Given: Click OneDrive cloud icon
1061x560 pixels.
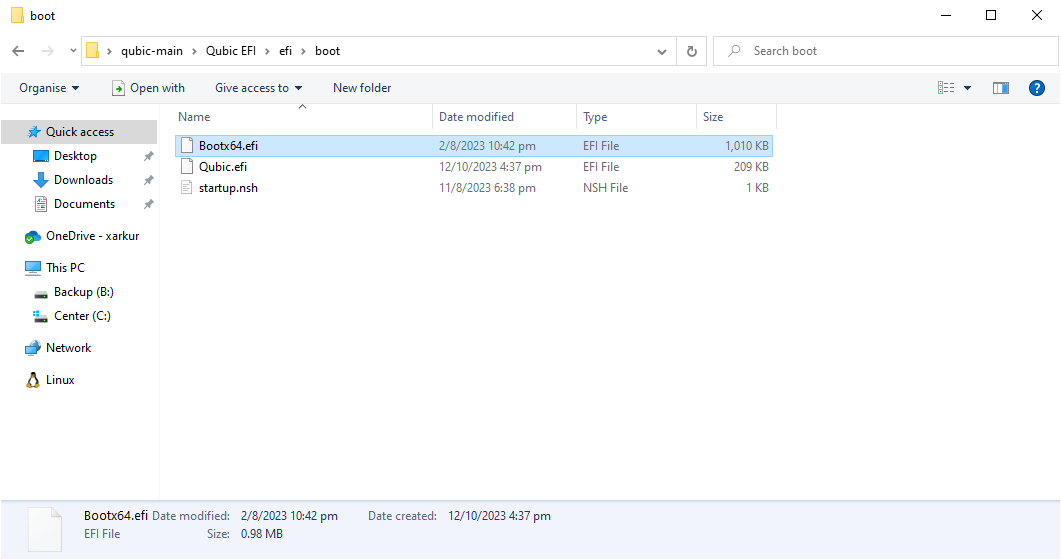Looking at the screenshot, I should click(x=32, y=236).
